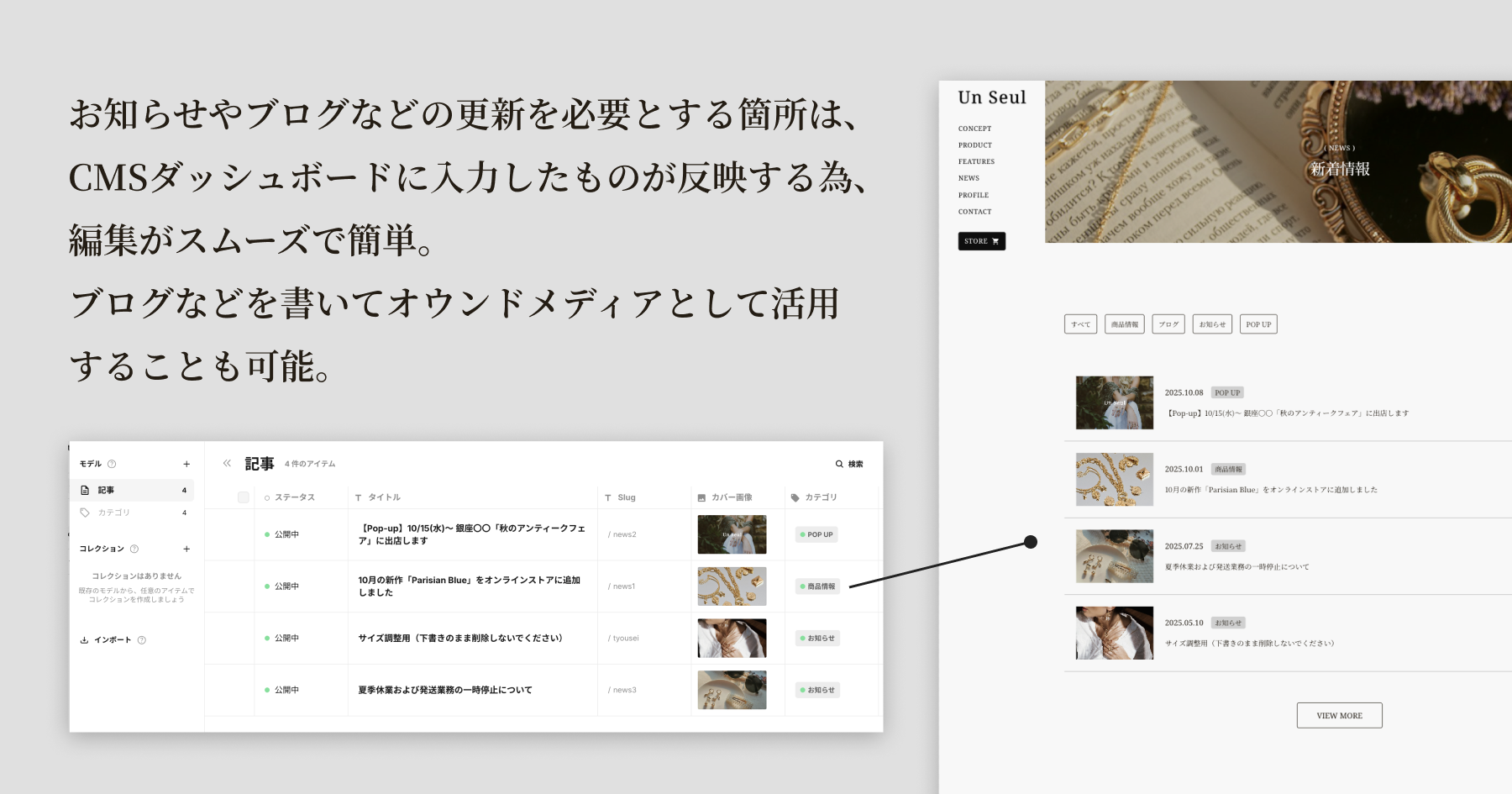Click thumbnail of the 2025.07.25 news entry

(1115, 556)
